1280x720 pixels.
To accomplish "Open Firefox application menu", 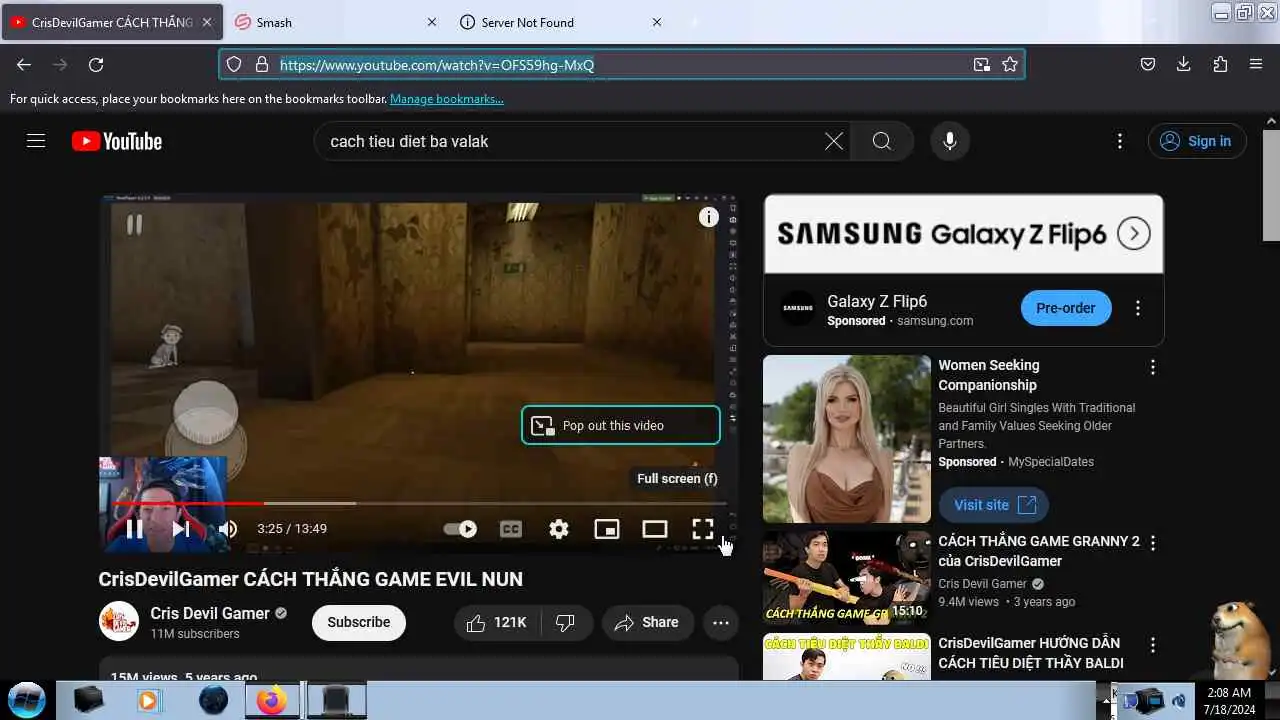I will point(1256,64).
